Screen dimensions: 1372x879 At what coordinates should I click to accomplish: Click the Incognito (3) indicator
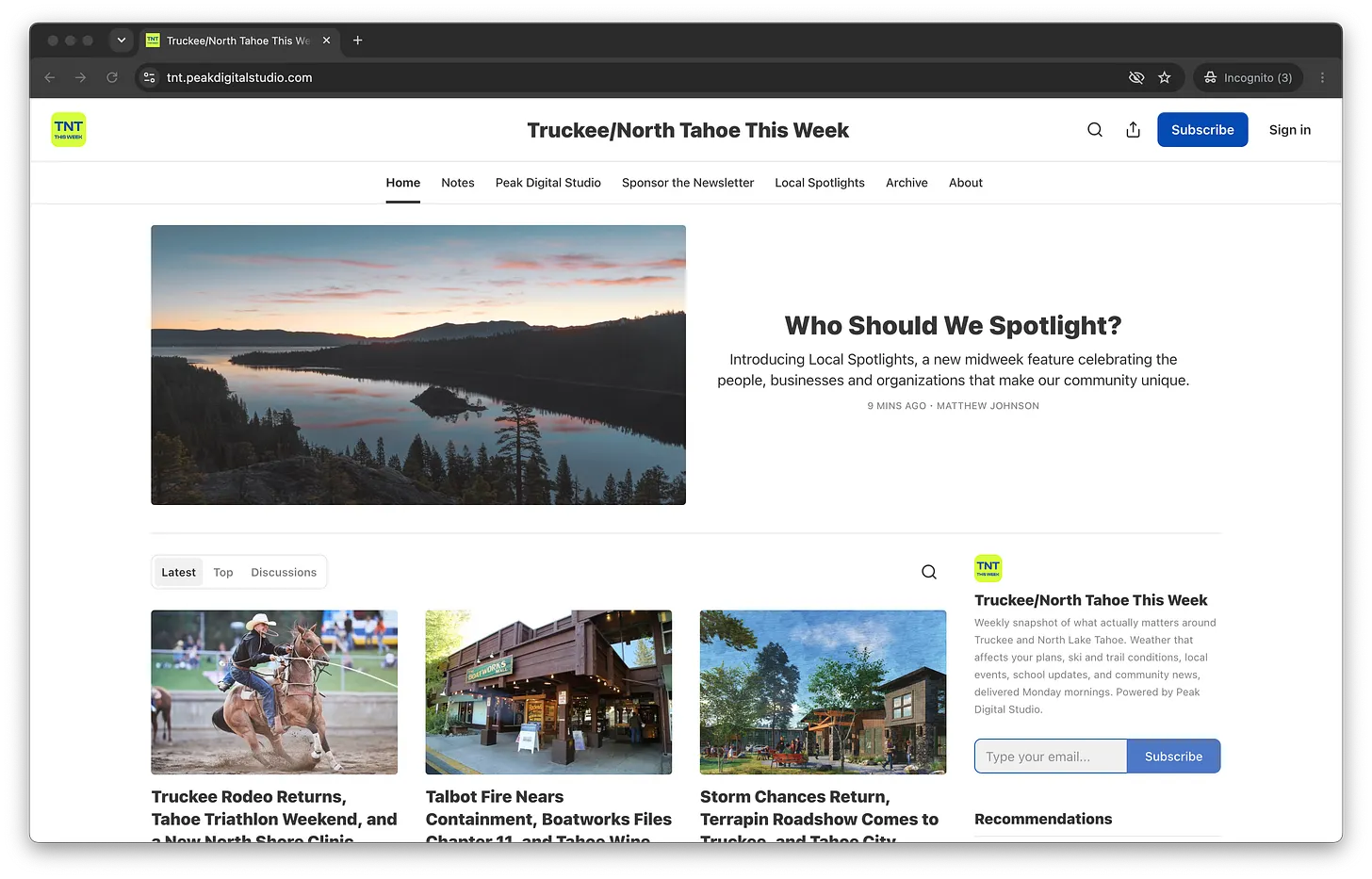[1249, 77]
